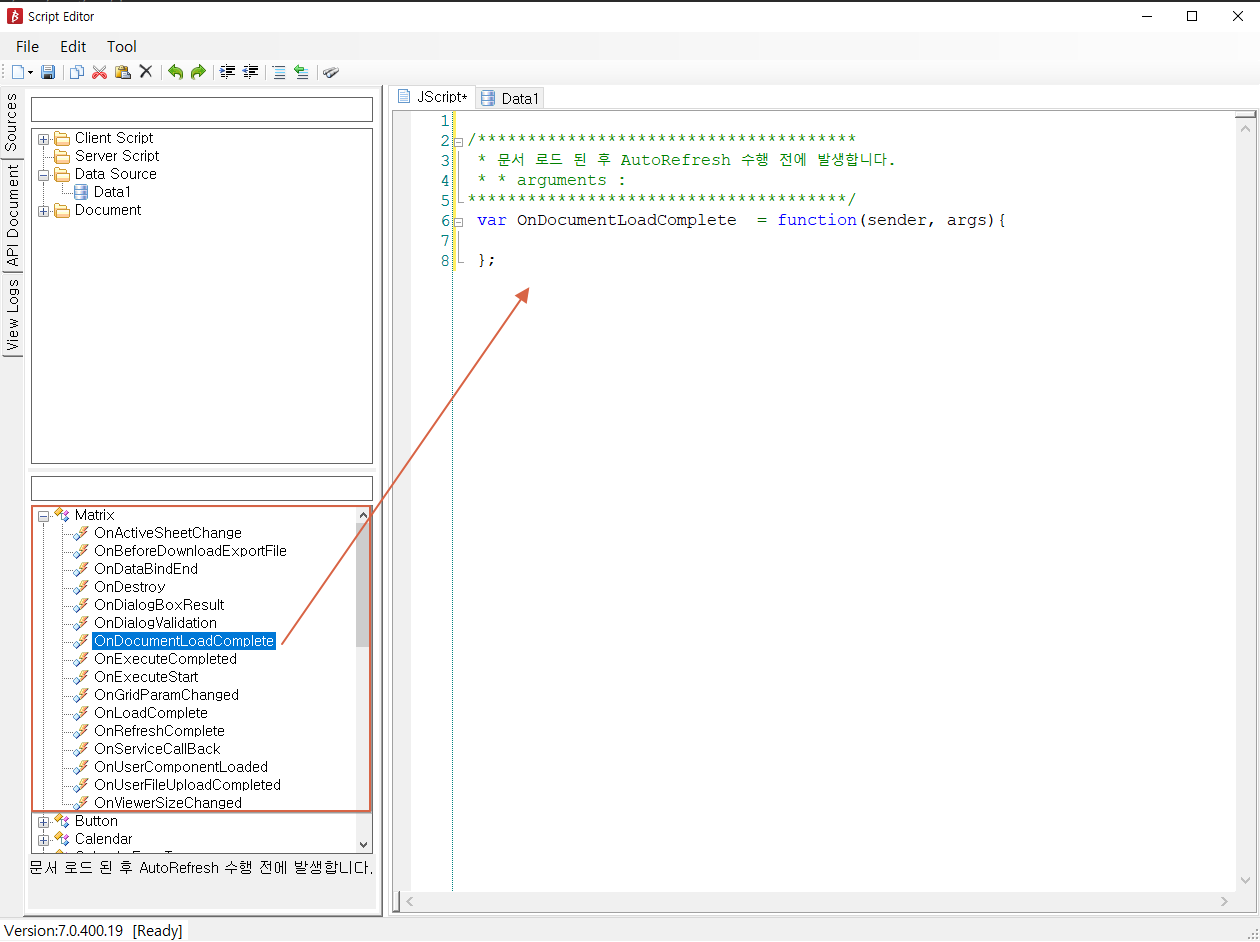Viewport: 1260px width, 942px height.
Task: Click the search field above source tree
Action: click(202, 109)
